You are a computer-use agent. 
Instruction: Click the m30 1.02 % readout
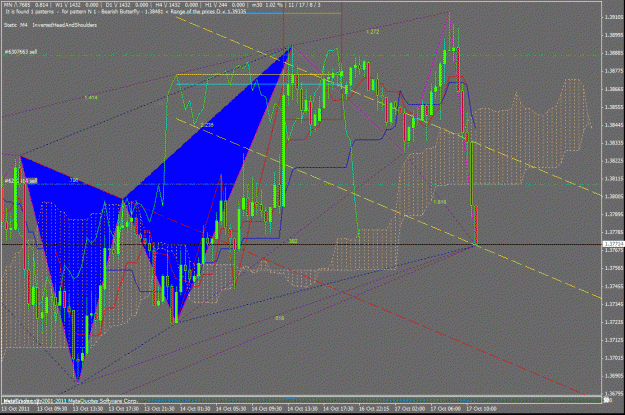tap(267, 5)
